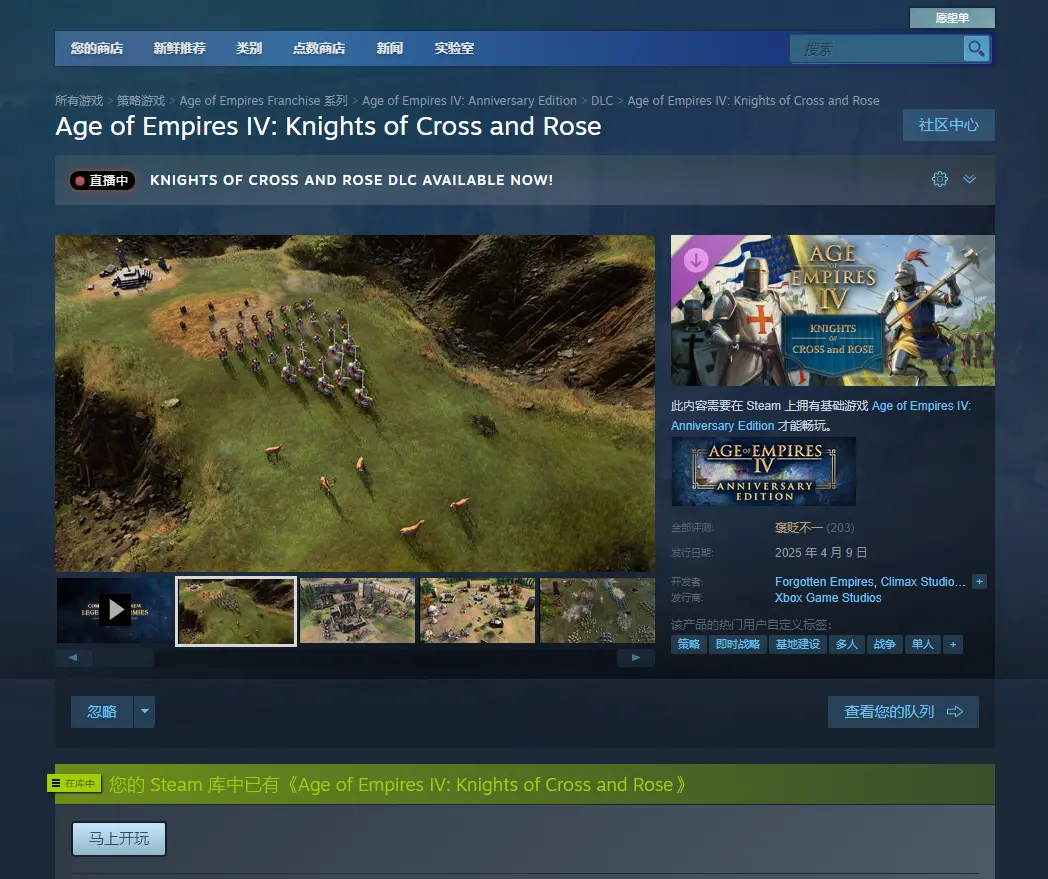This screenshot has height=879, width=1048.
Task: Open the 新鲜推荐 menu
Action: [x=180, y=48]
